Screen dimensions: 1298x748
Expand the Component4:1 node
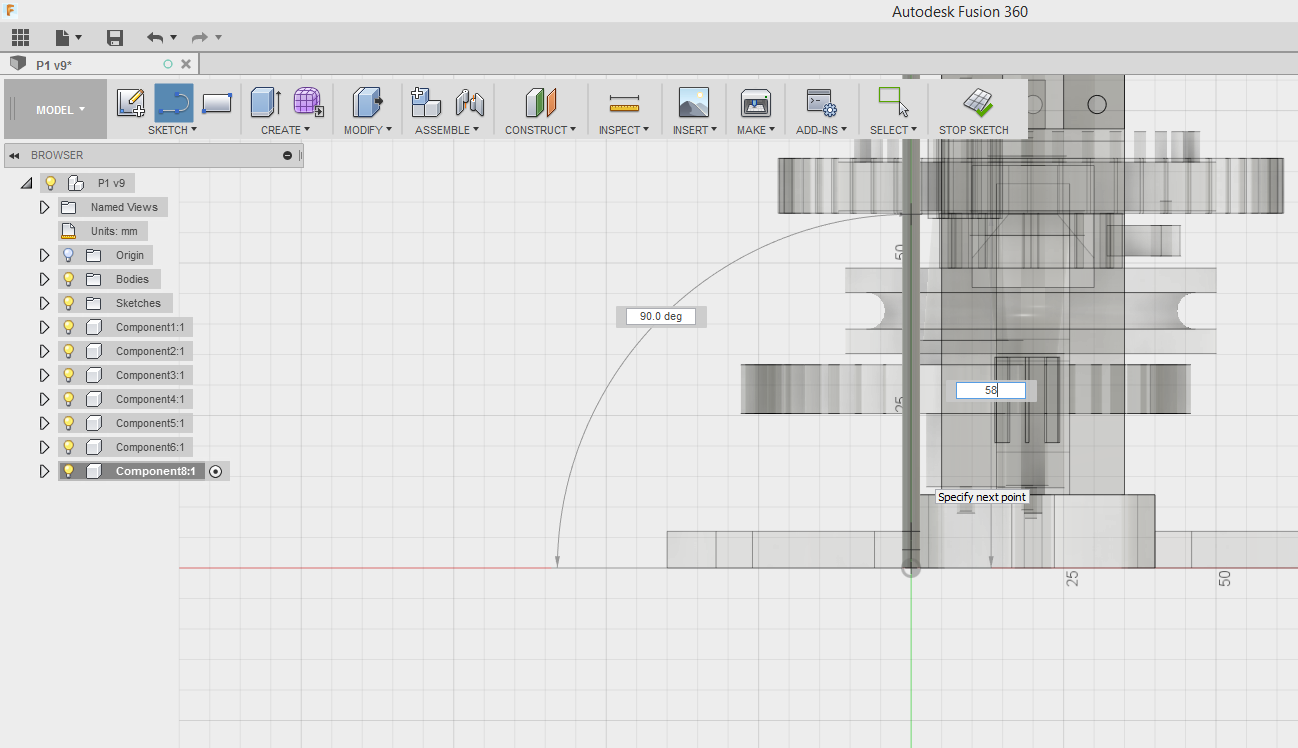click(x=44, y=399)
